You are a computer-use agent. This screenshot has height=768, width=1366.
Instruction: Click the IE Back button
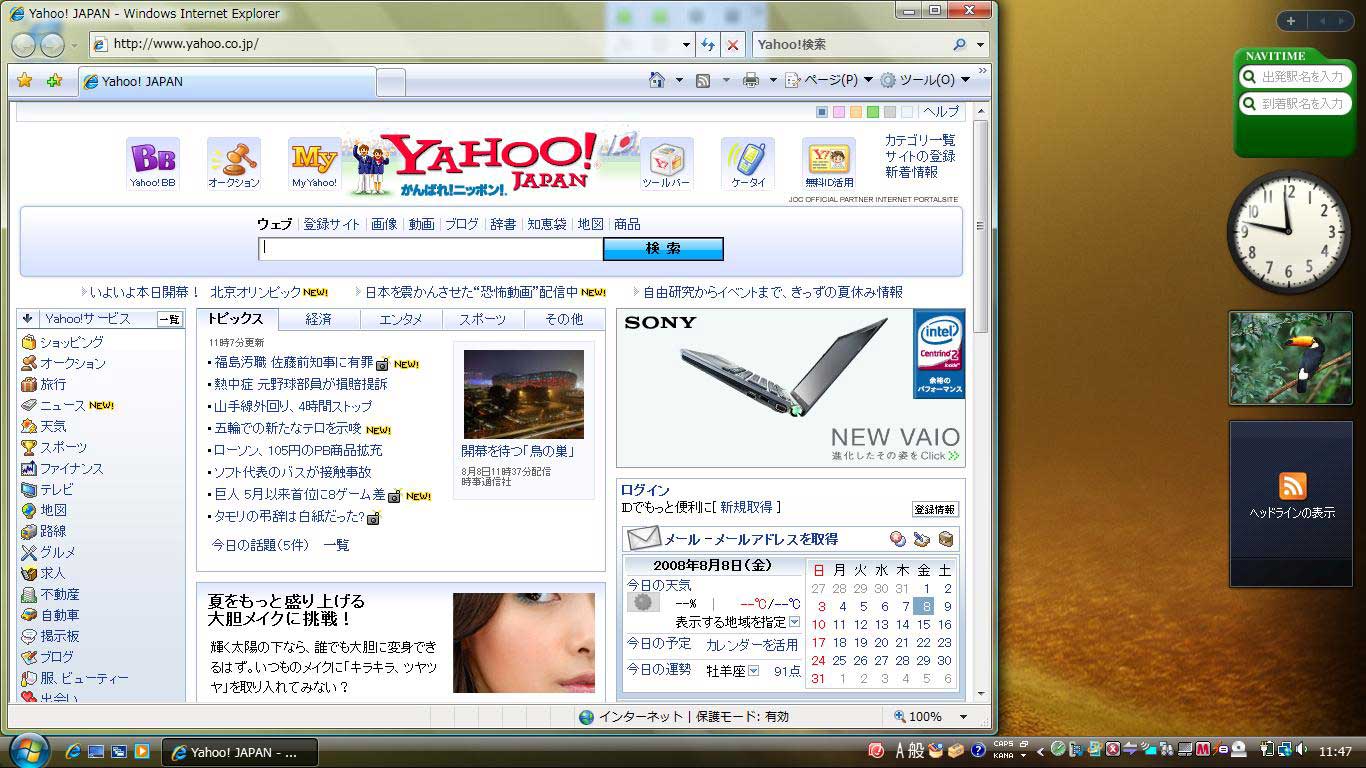[x=24, y=45]
